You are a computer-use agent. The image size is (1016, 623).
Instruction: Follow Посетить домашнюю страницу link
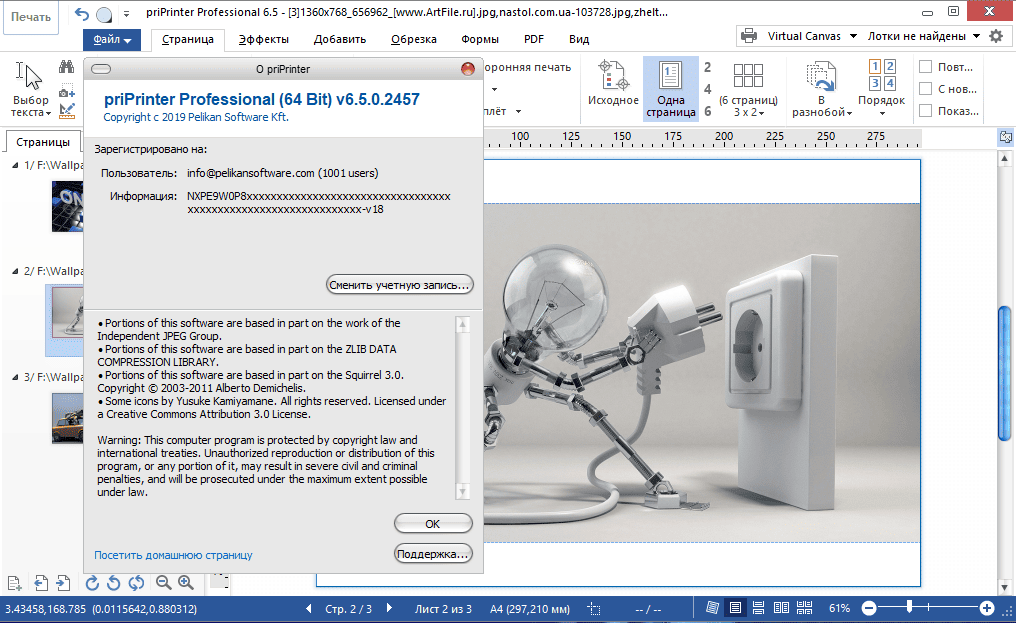173,555
